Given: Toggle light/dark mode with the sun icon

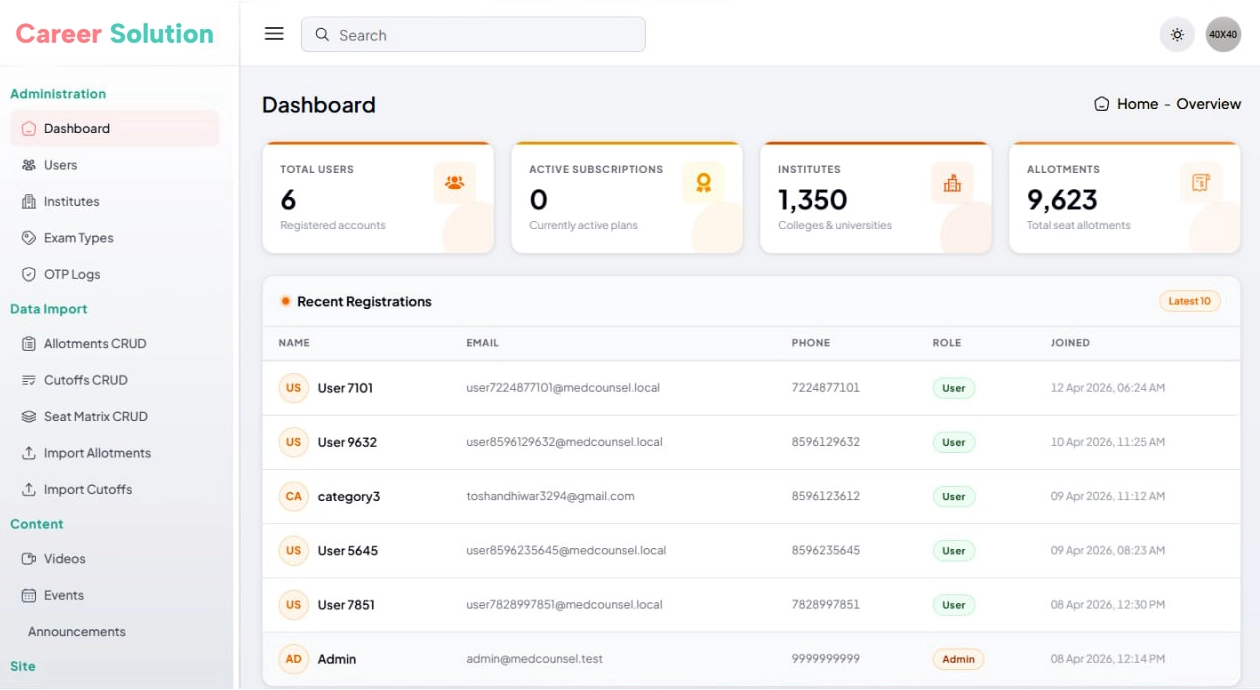Looking at the screenshot, I should [1177, 34].
